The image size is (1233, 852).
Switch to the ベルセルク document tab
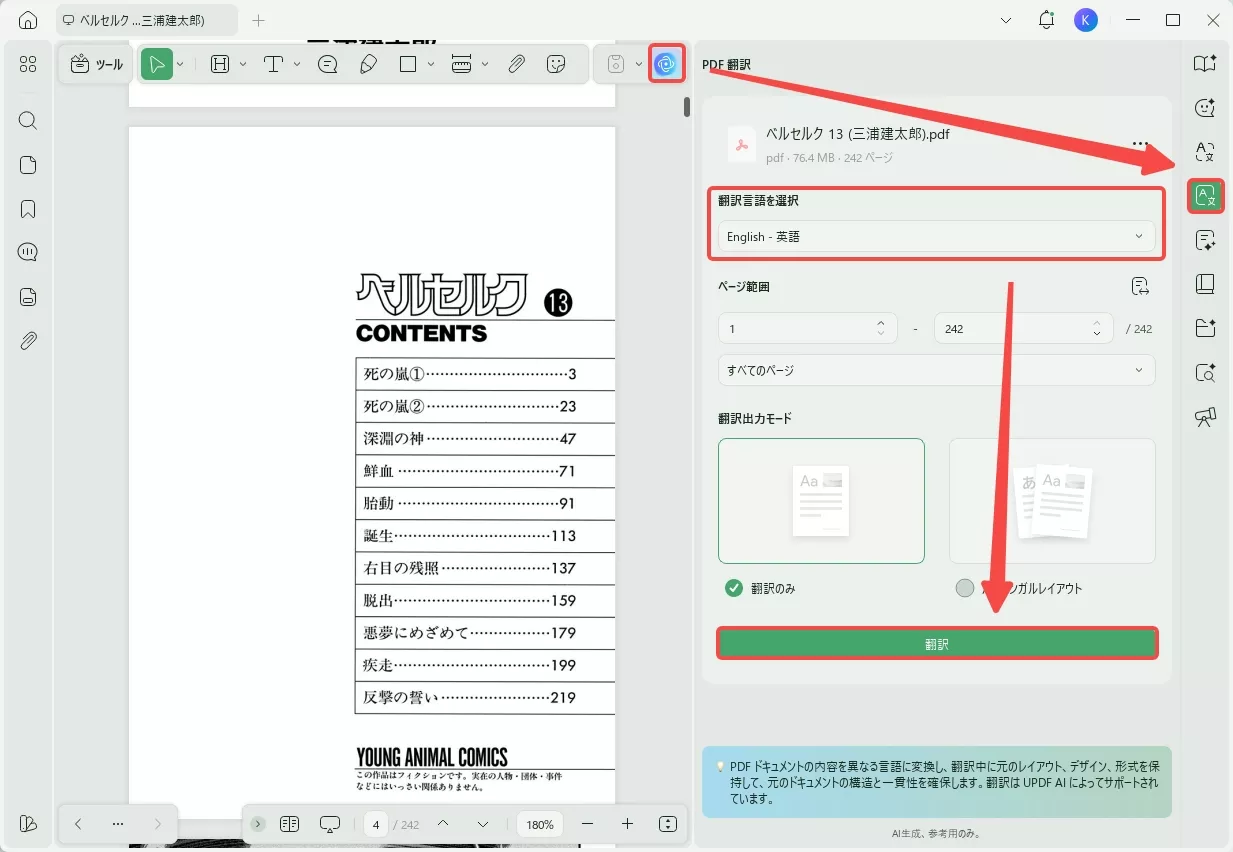click(x=145, y=20)
